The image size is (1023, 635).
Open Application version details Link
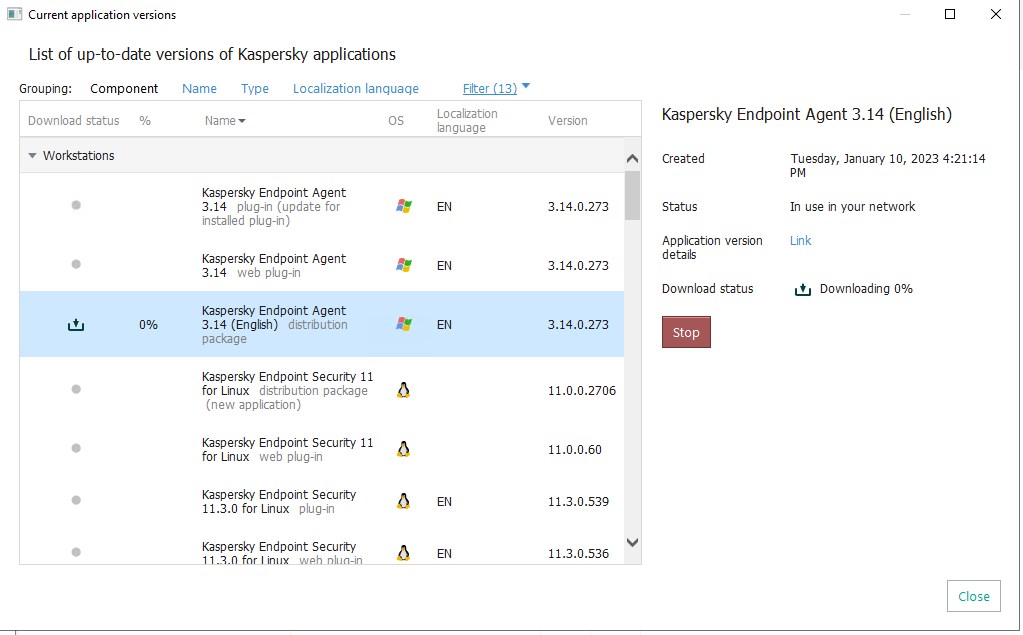point(800,240)
